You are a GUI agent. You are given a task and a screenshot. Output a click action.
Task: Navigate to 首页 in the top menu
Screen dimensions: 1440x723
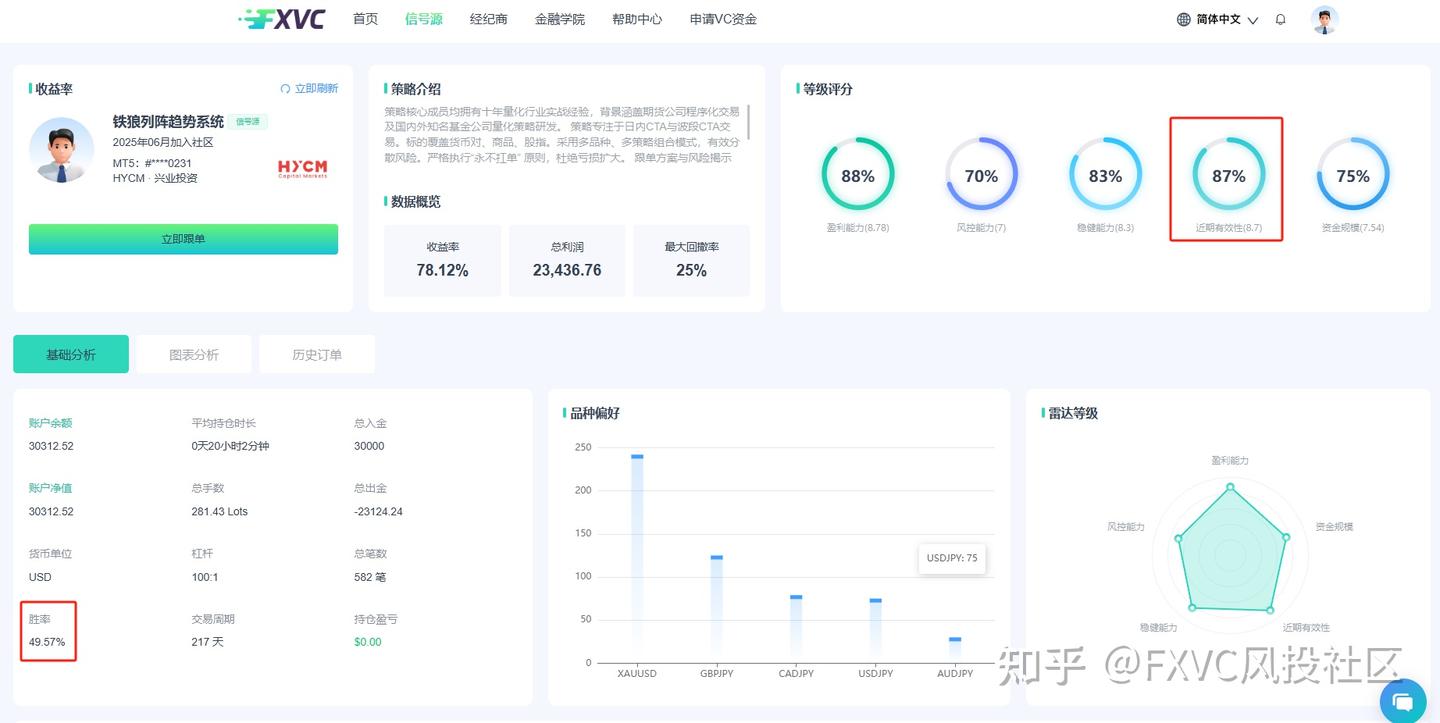364,18
